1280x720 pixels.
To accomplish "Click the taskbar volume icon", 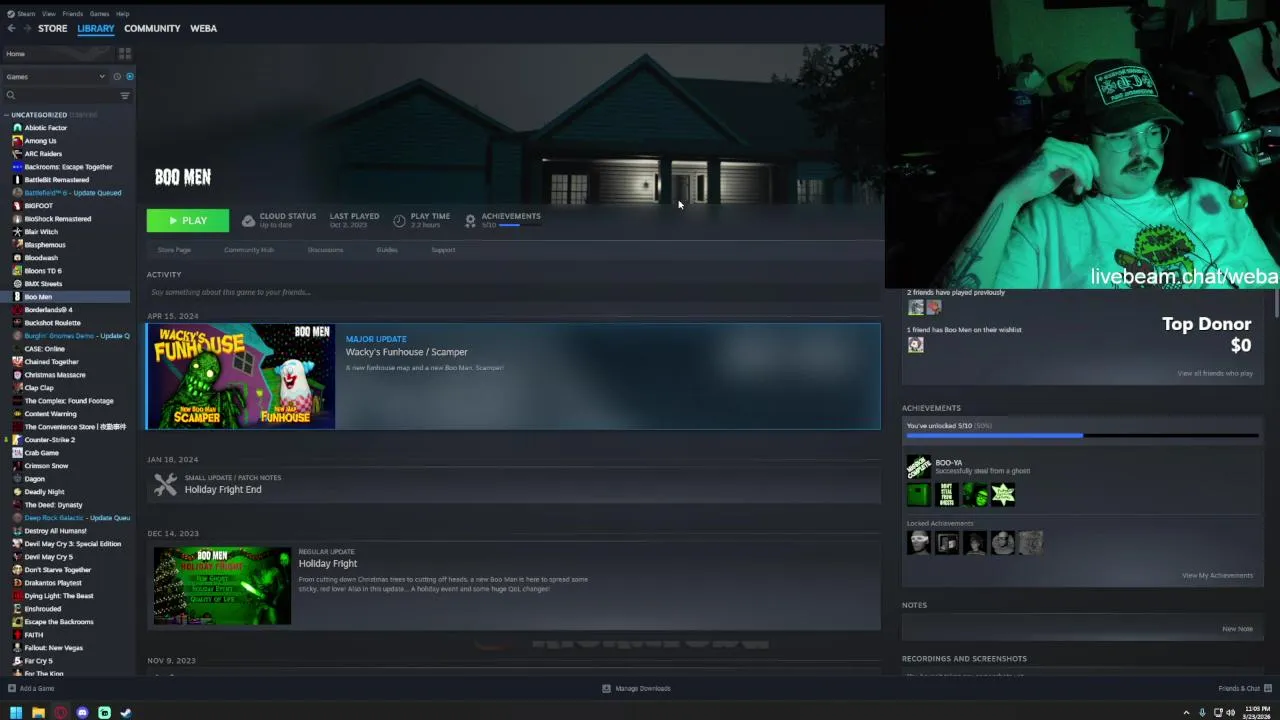I will pyautogui.click(x=1230, y=712).
